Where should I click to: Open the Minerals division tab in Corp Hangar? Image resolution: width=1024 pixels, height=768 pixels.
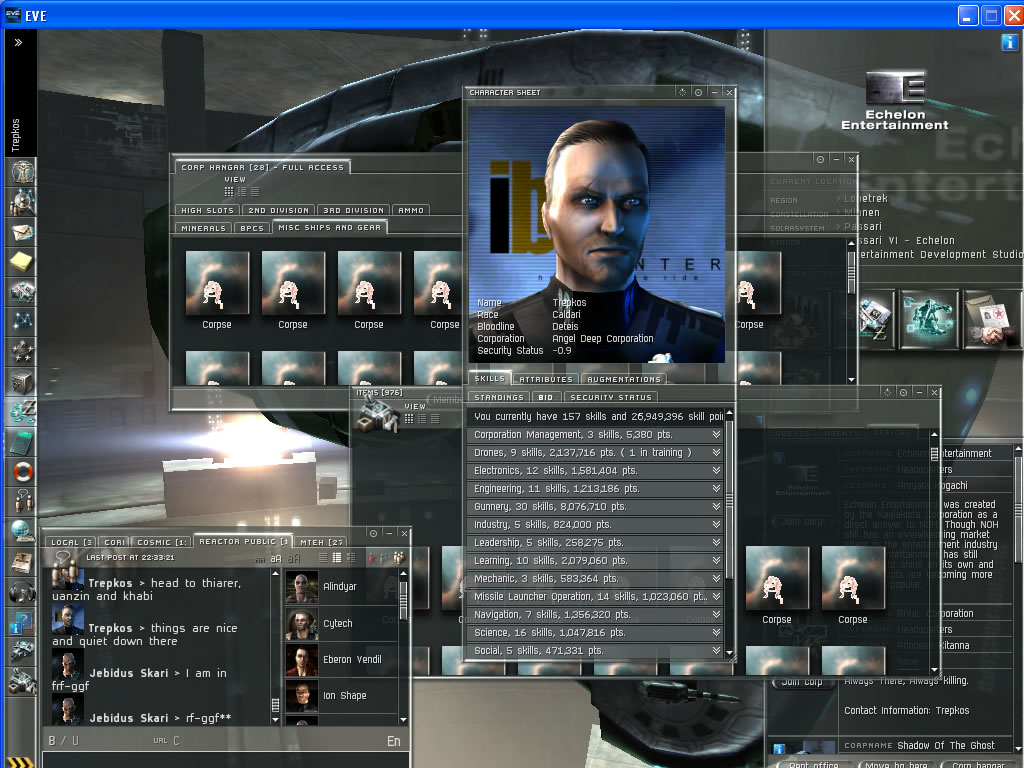203,228
